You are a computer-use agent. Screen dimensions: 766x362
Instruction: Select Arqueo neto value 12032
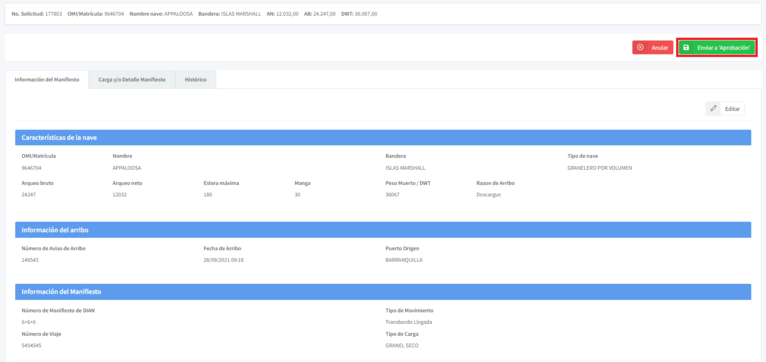(120, 194)
